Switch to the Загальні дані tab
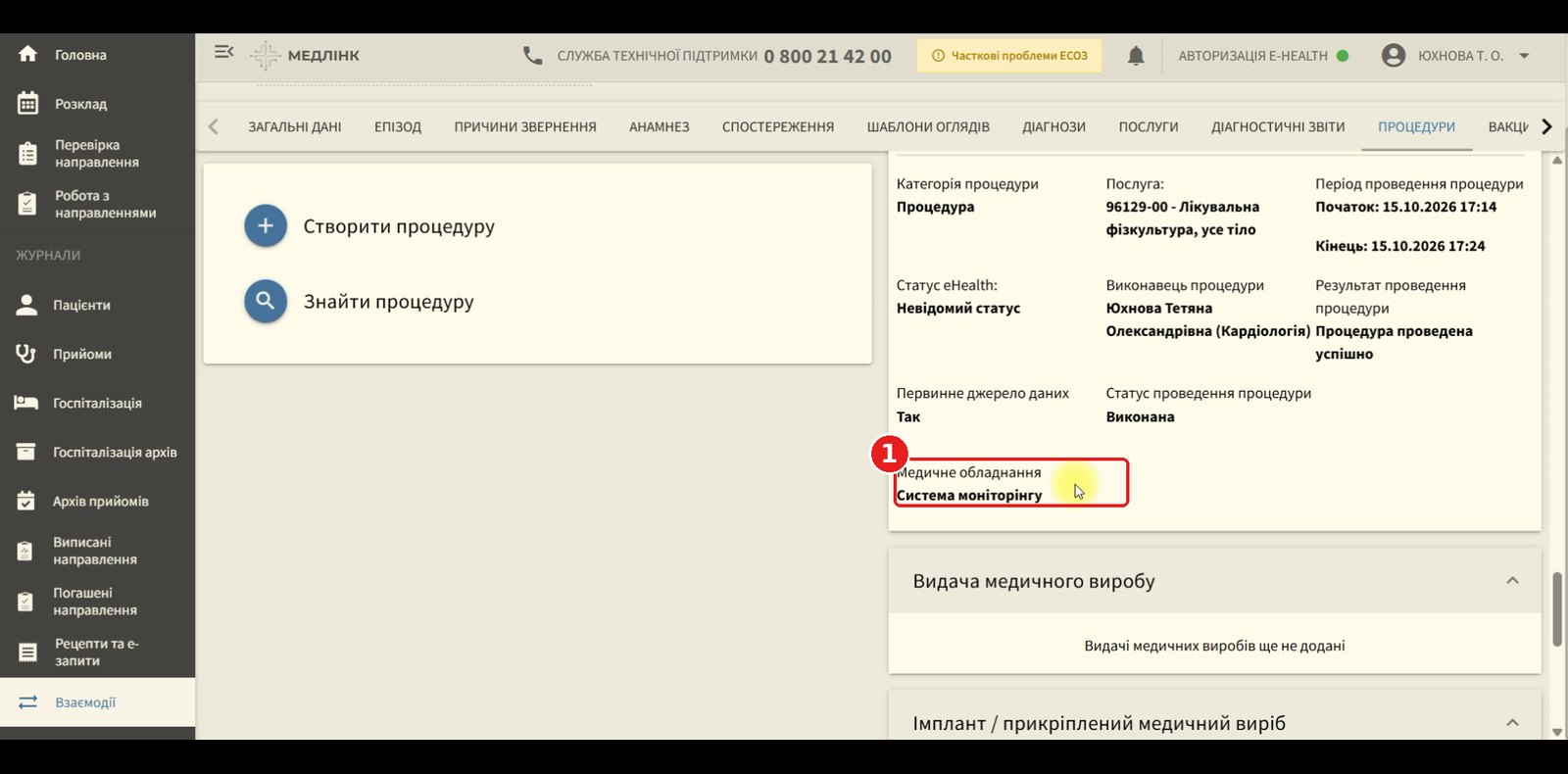The image size is (1568, 774). [295, 127]
